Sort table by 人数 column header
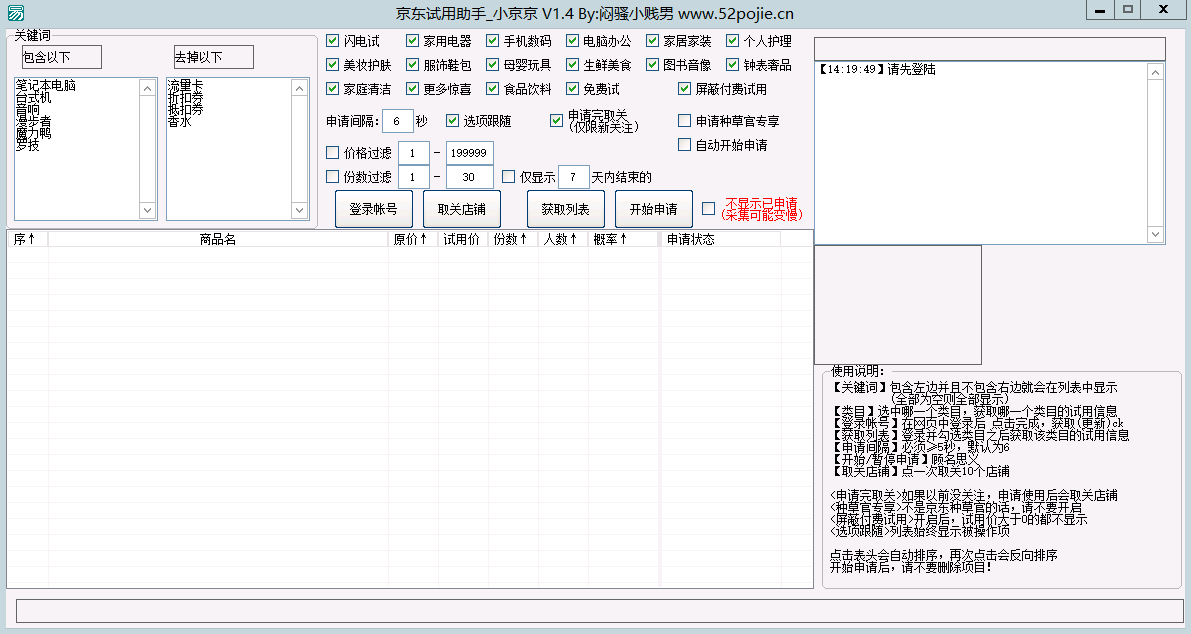 (563, 239)
